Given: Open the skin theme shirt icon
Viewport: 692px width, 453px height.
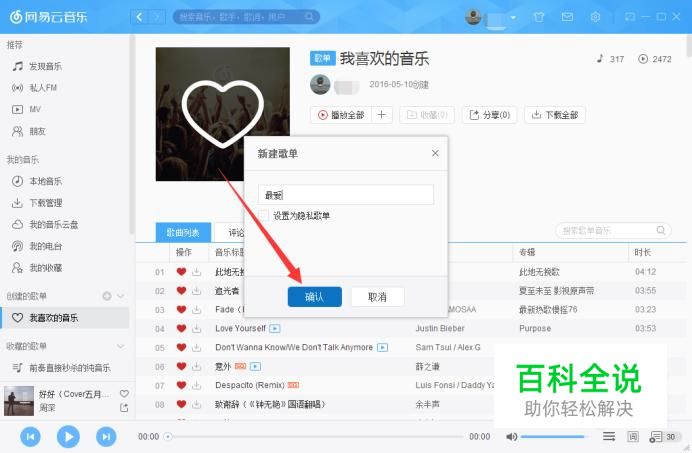Looking at the screenshot, I should [538, 17].
